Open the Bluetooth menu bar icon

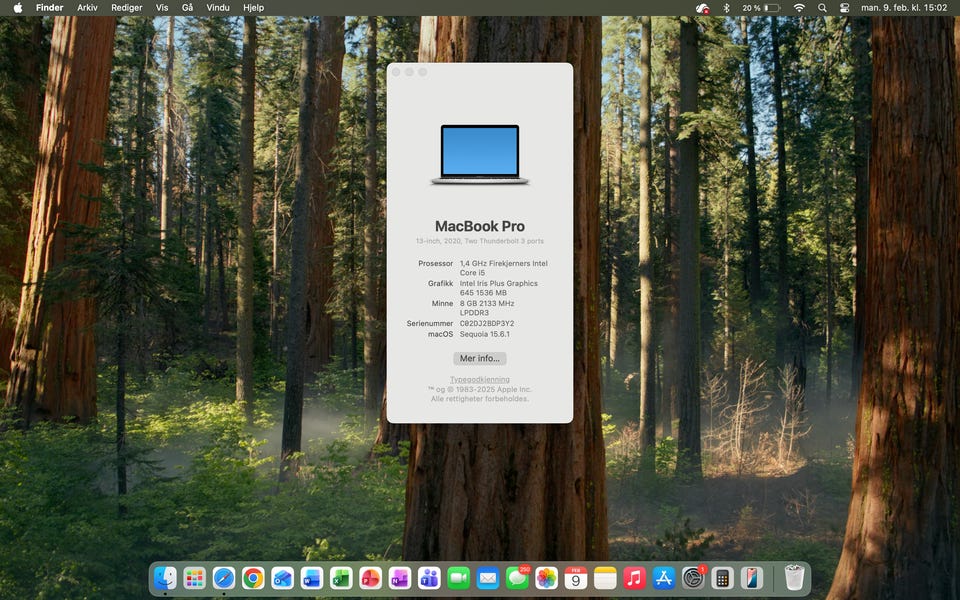tap(726, 8)
